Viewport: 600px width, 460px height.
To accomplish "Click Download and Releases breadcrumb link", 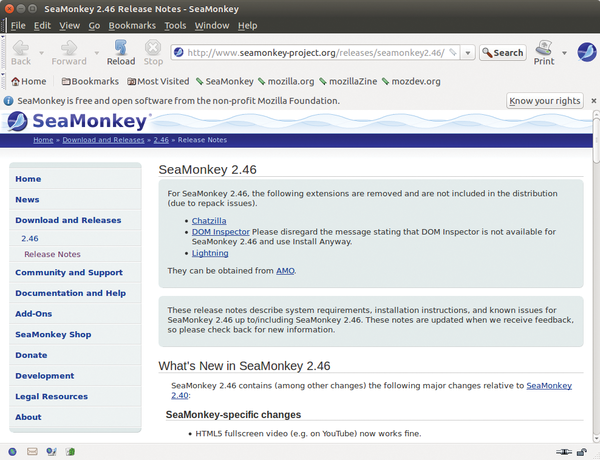I will coord(103,140).
